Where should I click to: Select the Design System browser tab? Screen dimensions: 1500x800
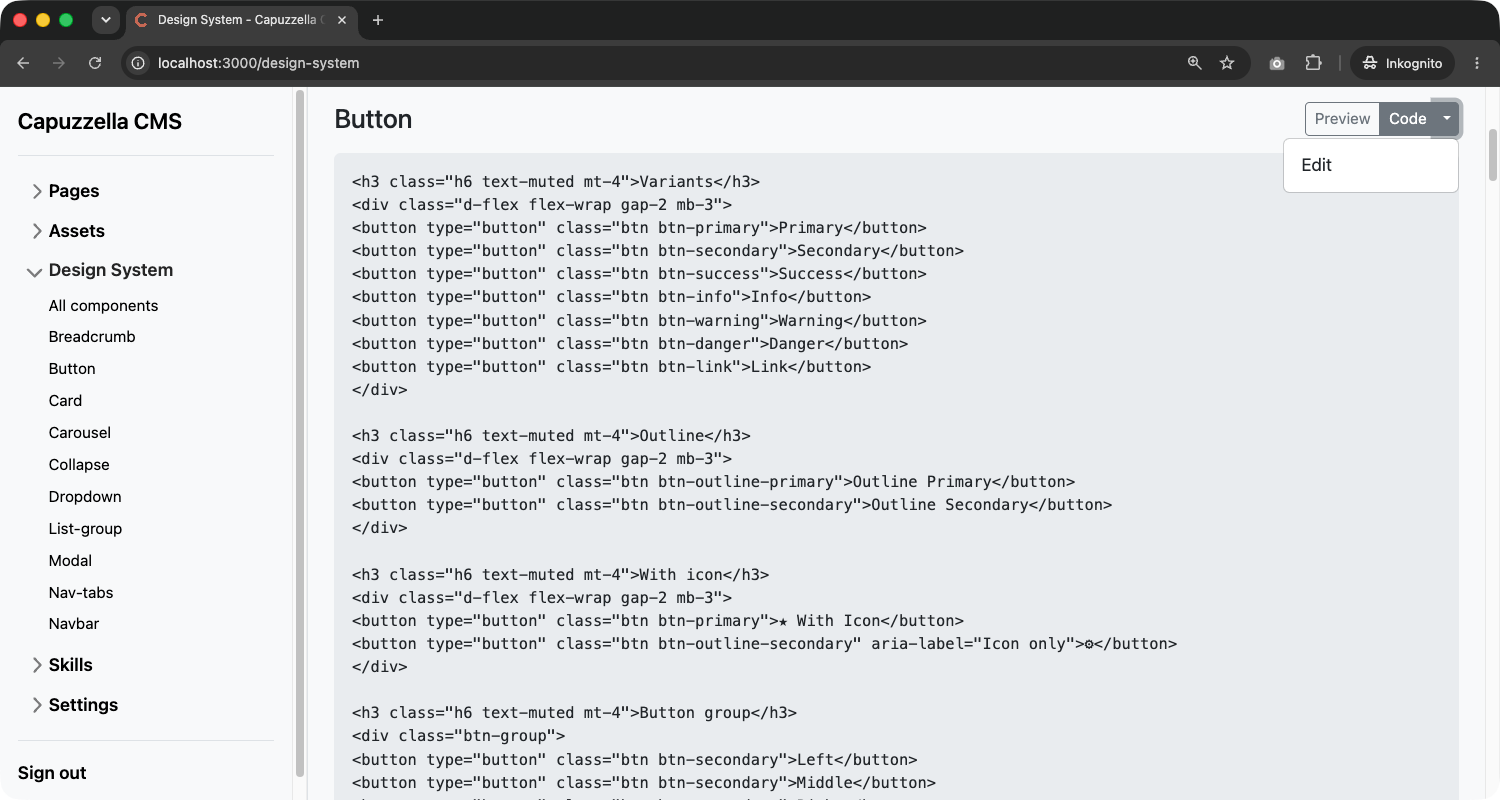[x=242, y=20]
